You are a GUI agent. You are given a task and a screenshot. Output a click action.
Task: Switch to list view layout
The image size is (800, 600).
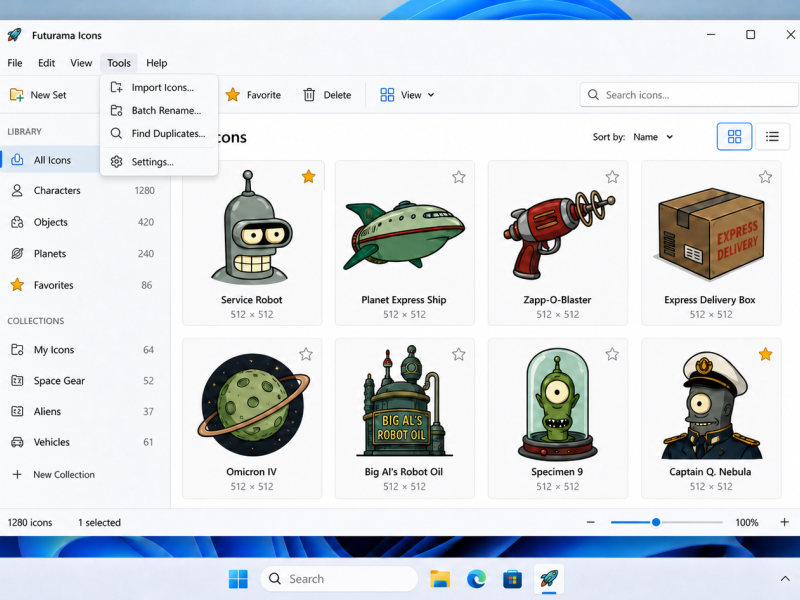(x=772, y=136)
